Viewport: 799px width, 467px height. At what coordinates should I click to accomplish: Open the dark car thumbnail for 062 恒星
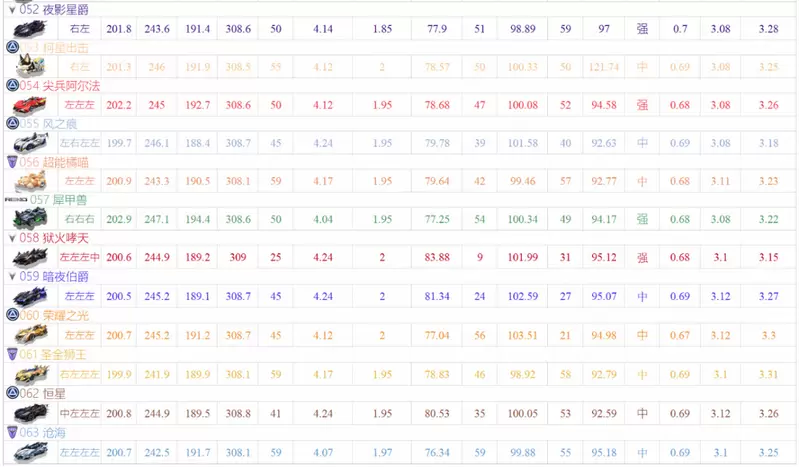pyautogui.click(x=30, y=413)
